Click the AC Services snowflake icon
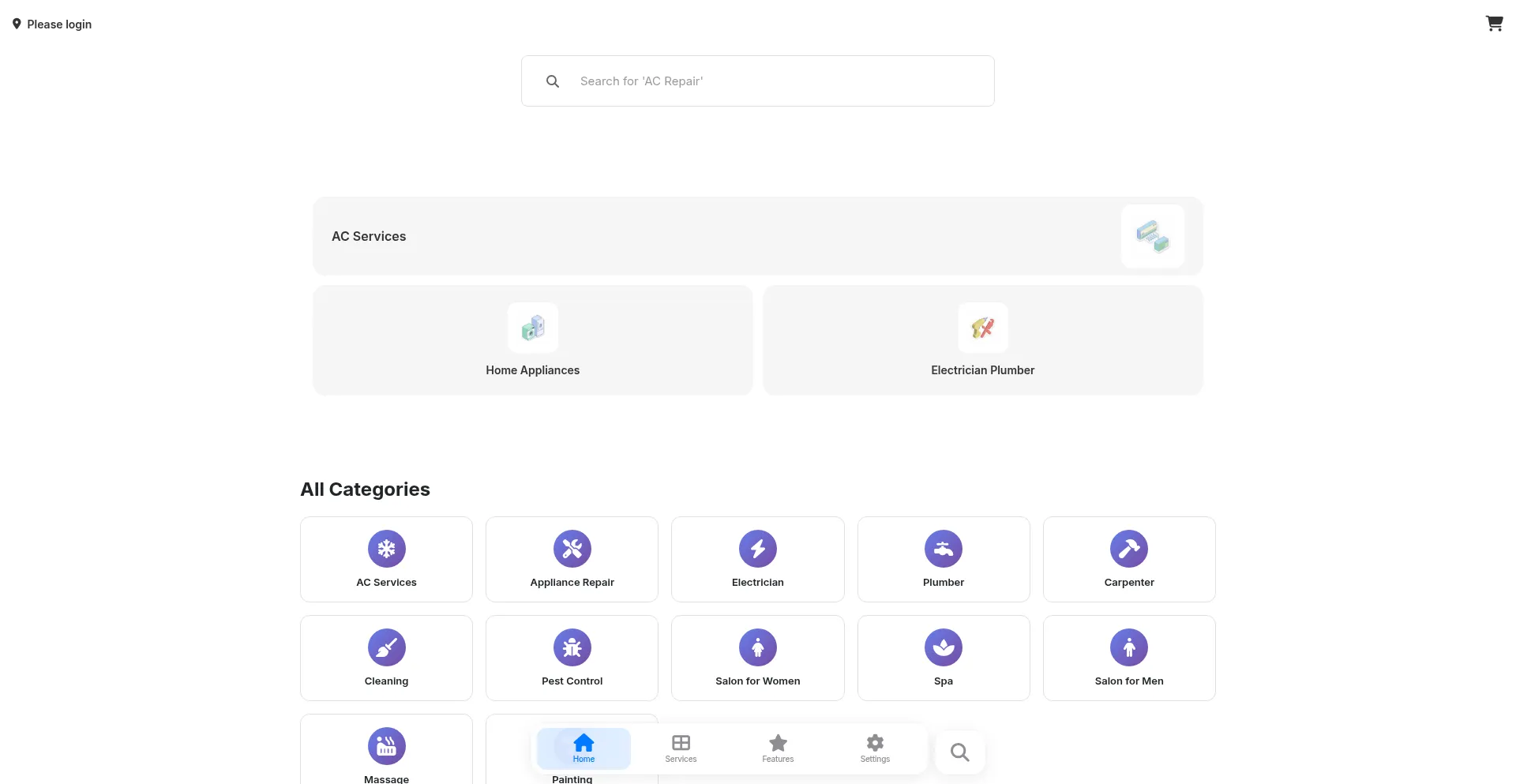This screenshot has width=1516, height=784. [386, 549]
